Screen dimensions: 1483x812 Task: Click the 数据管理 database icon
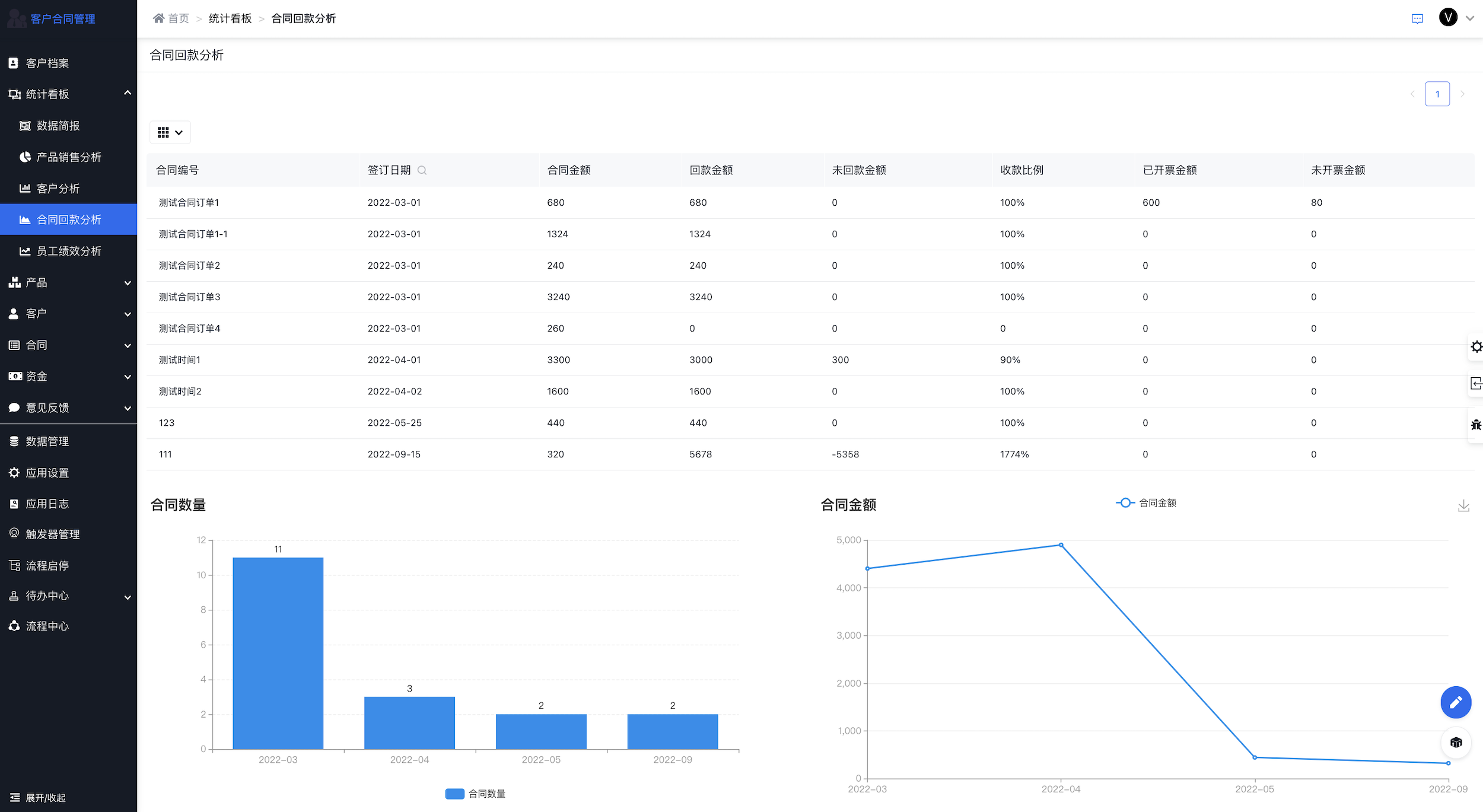pyautogui.click(x=14, y=441)
